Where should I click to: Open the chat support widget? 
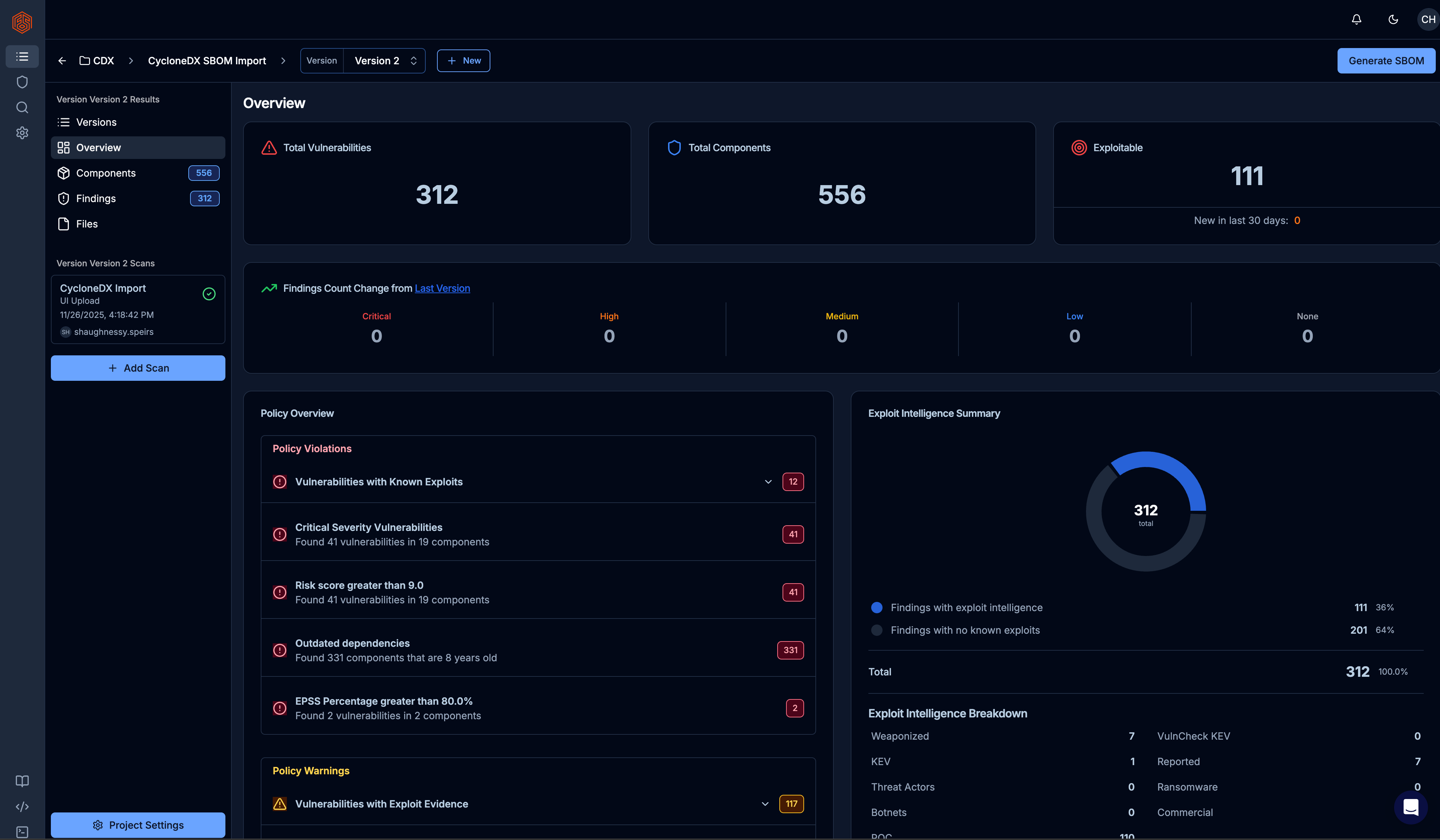(1410, 807)
